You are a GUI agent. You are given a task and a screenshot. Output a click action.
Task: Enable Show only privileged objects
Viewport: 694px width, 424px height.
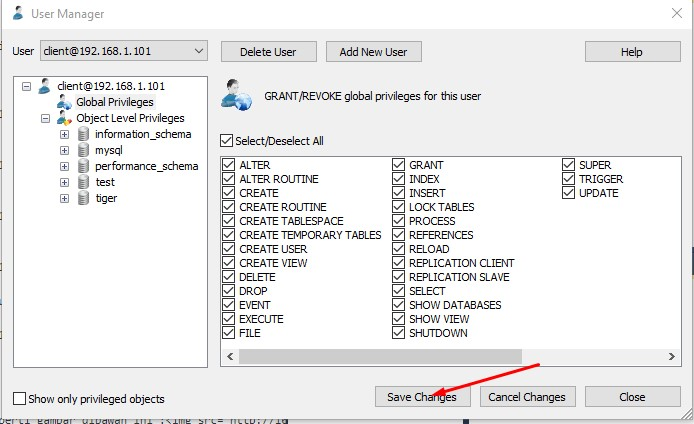coord(20,399)
